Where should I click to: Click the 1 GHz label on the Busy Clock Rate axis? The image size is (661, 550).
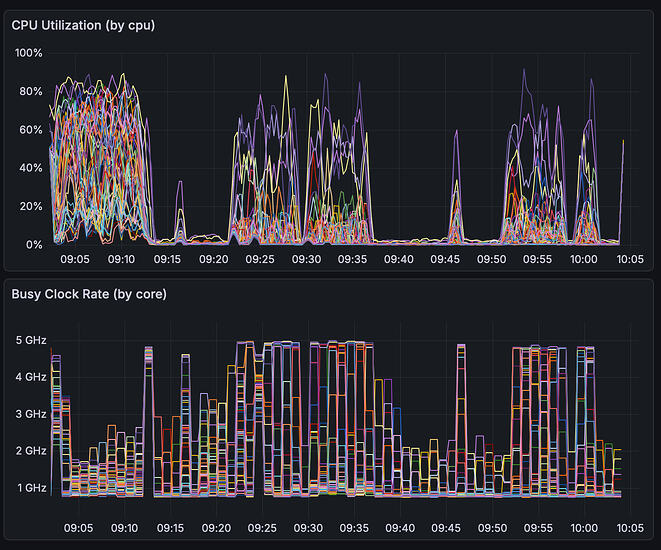pyautogui.click(x=32, y=488)
